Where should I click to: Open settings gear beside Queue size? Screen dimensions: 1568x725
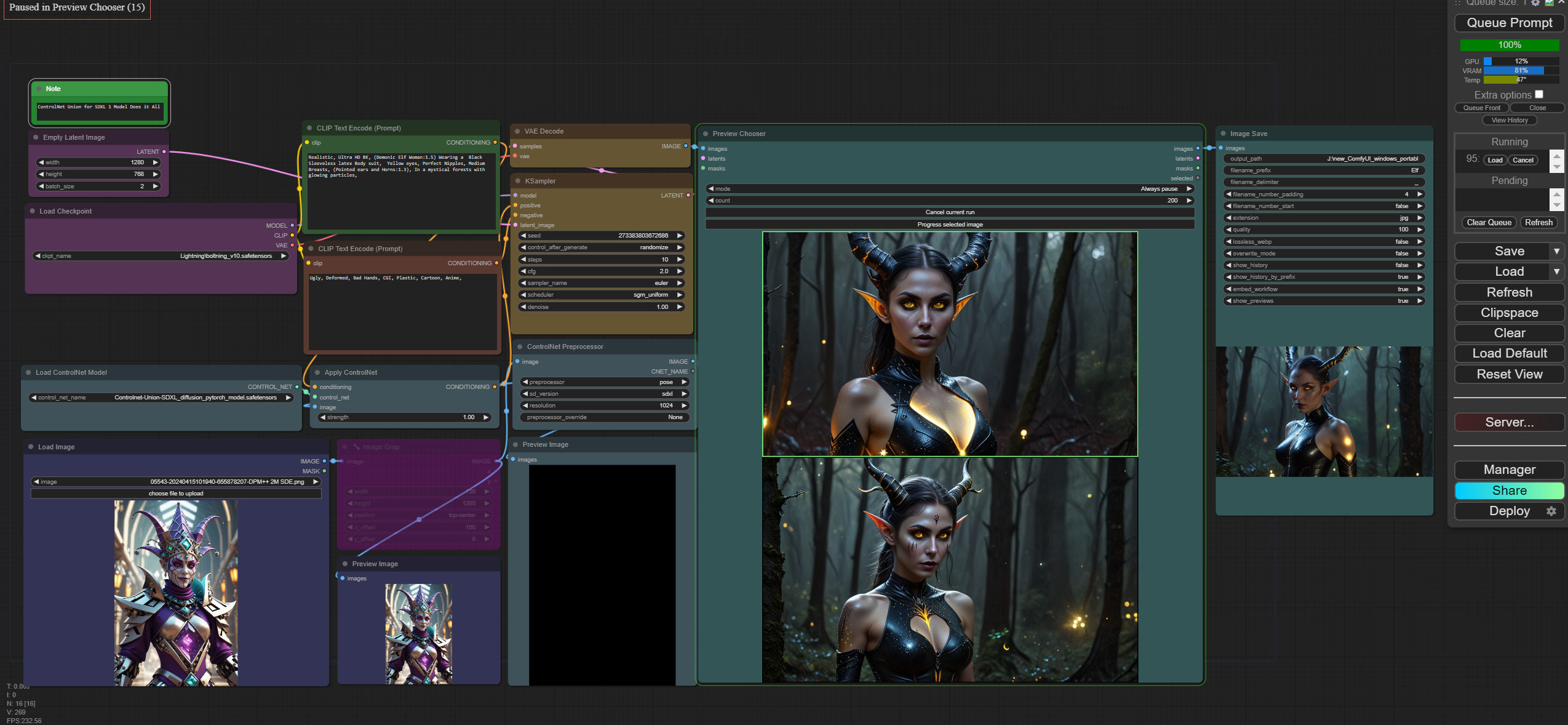point(1535,3)
